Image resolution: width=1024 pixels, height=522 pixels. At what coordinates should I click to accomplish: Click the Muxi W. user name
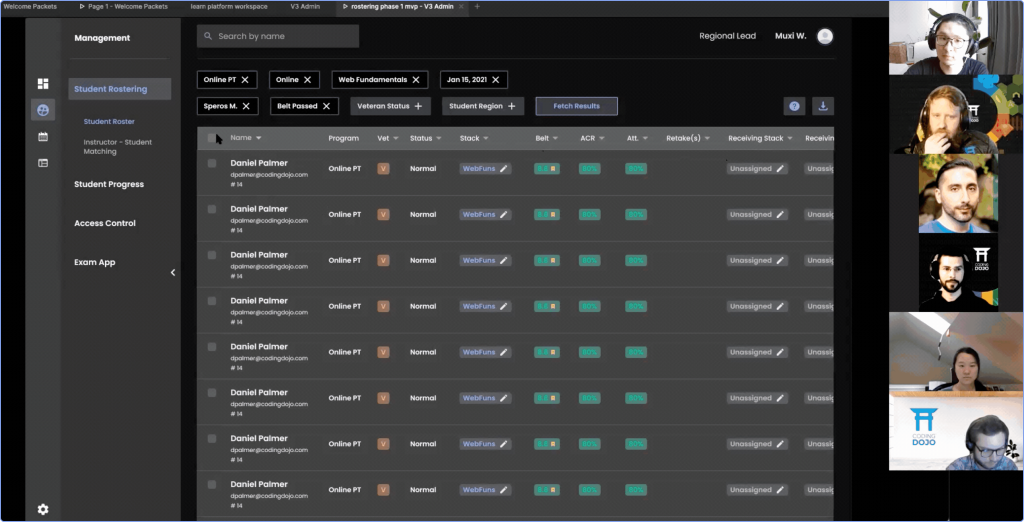[790, 36]
